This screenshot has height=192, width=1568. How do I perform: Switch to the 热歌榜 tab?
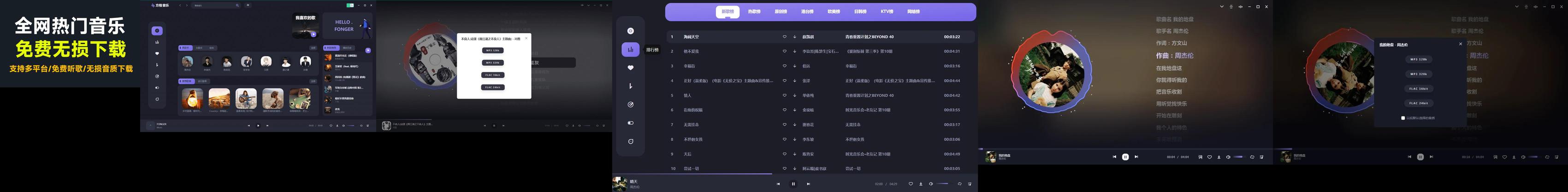753,12
